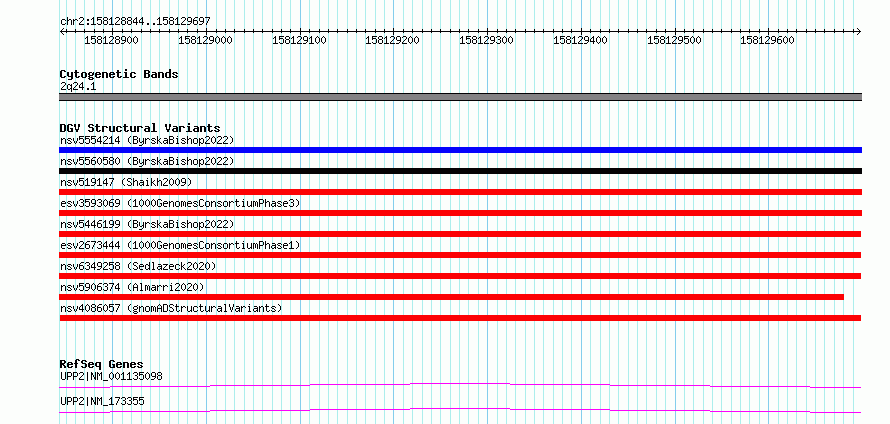Open the nsv519147 (Shaikh2009) label
890x424 pixels.
click(x=126, y=182)
